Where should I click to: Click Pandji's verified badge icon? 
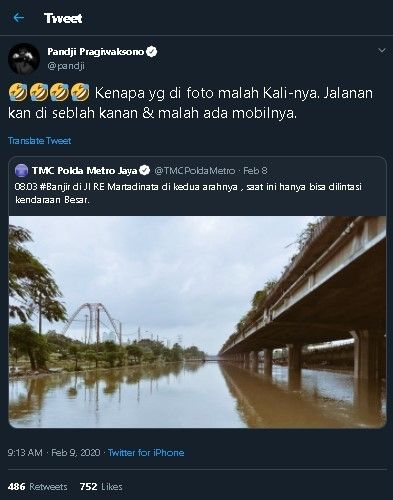click(152, 52)
